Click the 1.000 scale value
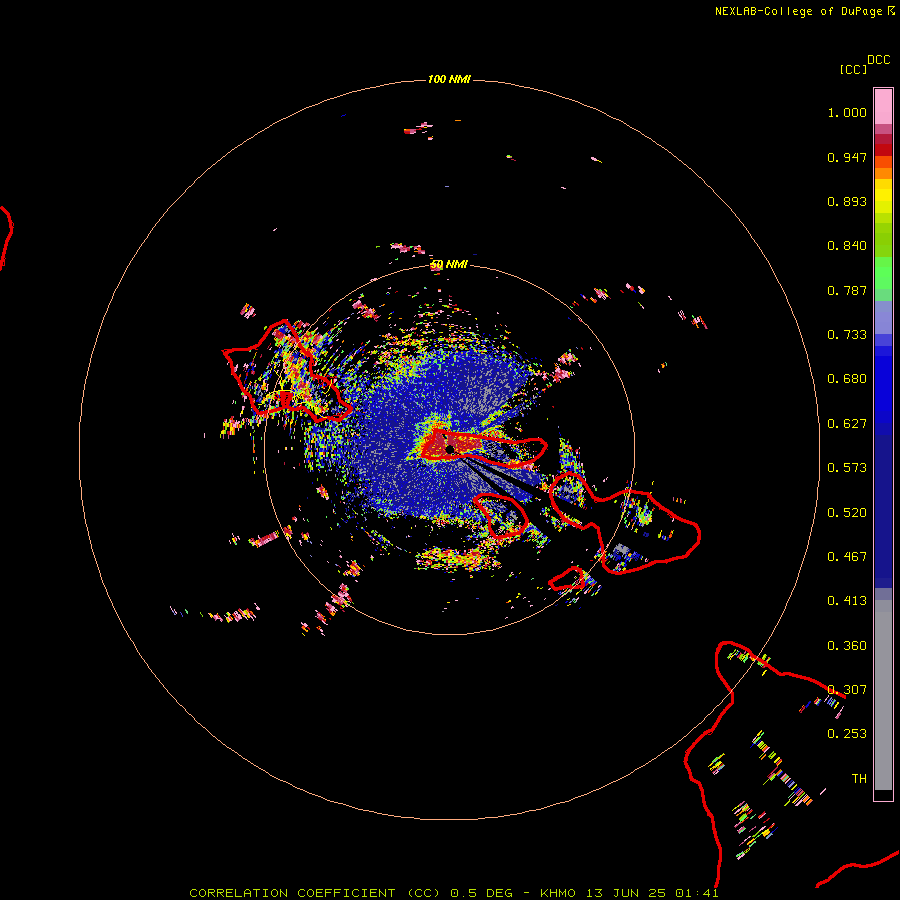Image resolution: width=900 pixels, height=900 pixels. pos(847,112)
